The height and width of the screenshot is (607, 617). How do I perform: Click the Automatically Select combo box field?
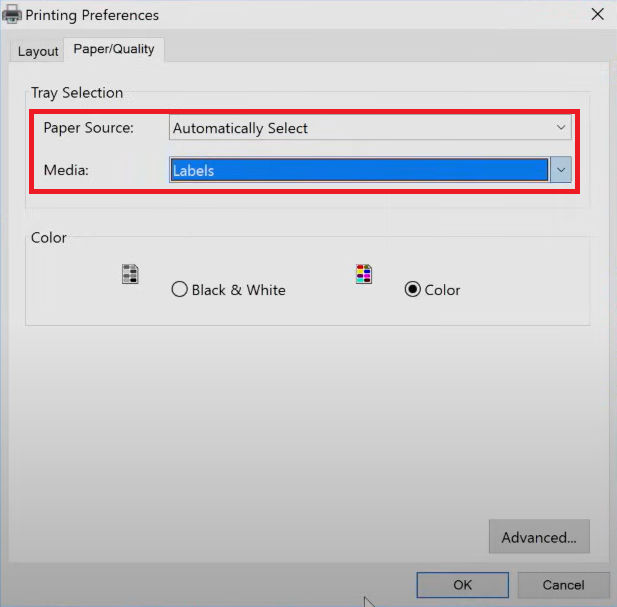[370, 127]
